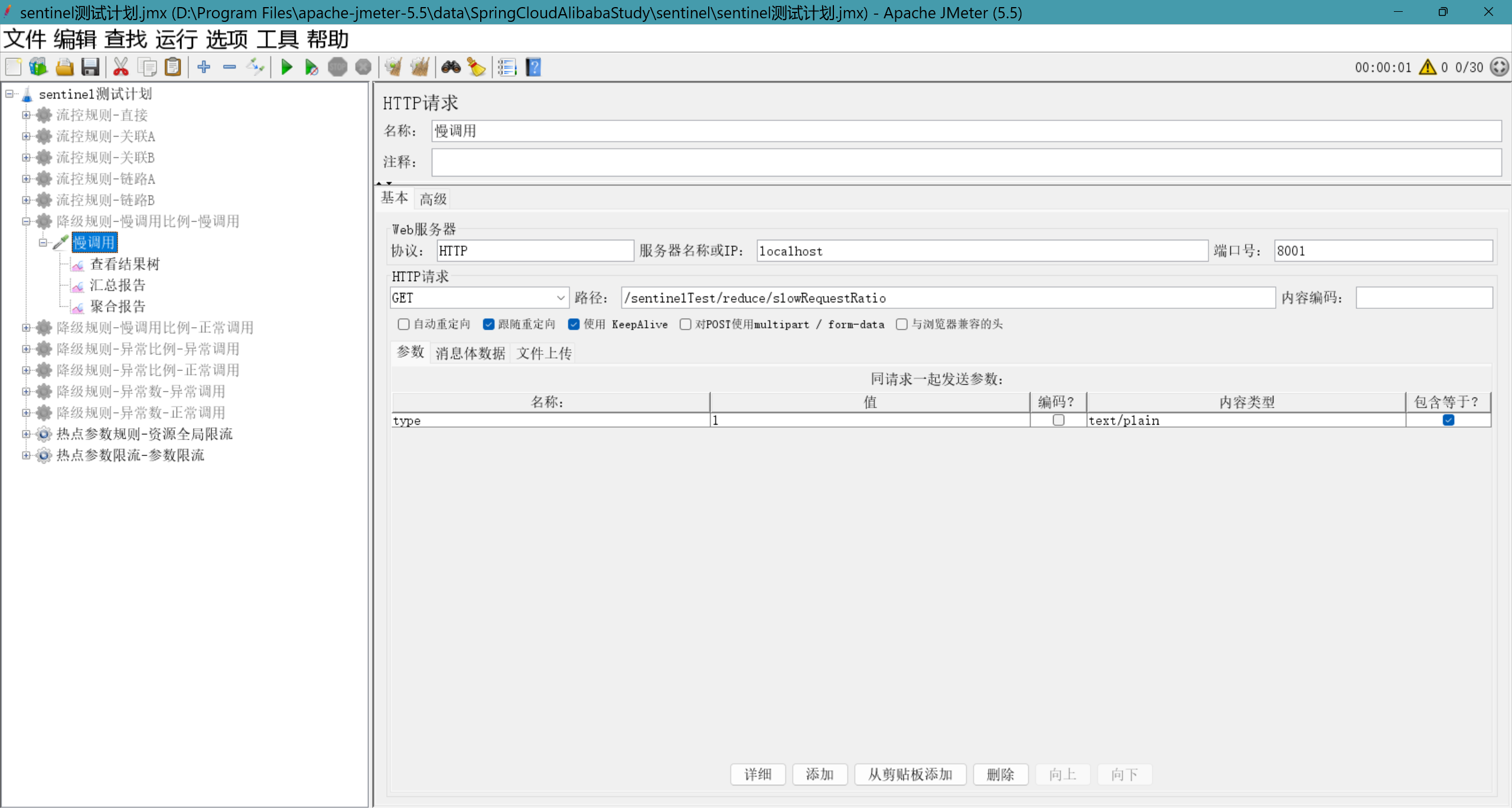
Task: Enable the 自动重定向 checkbox
Action: click(x=403, y=324)
